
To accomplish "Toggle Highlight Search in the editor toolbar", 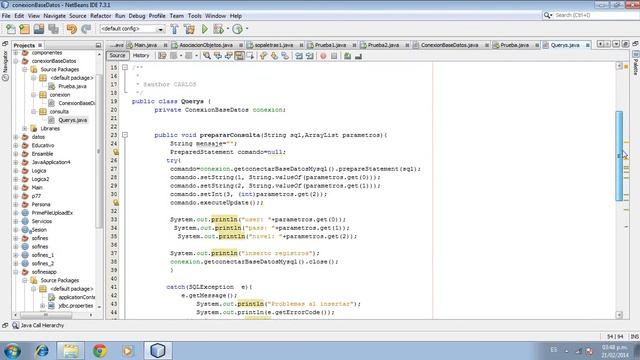I will pyautogui.click(x=239, y=56).
